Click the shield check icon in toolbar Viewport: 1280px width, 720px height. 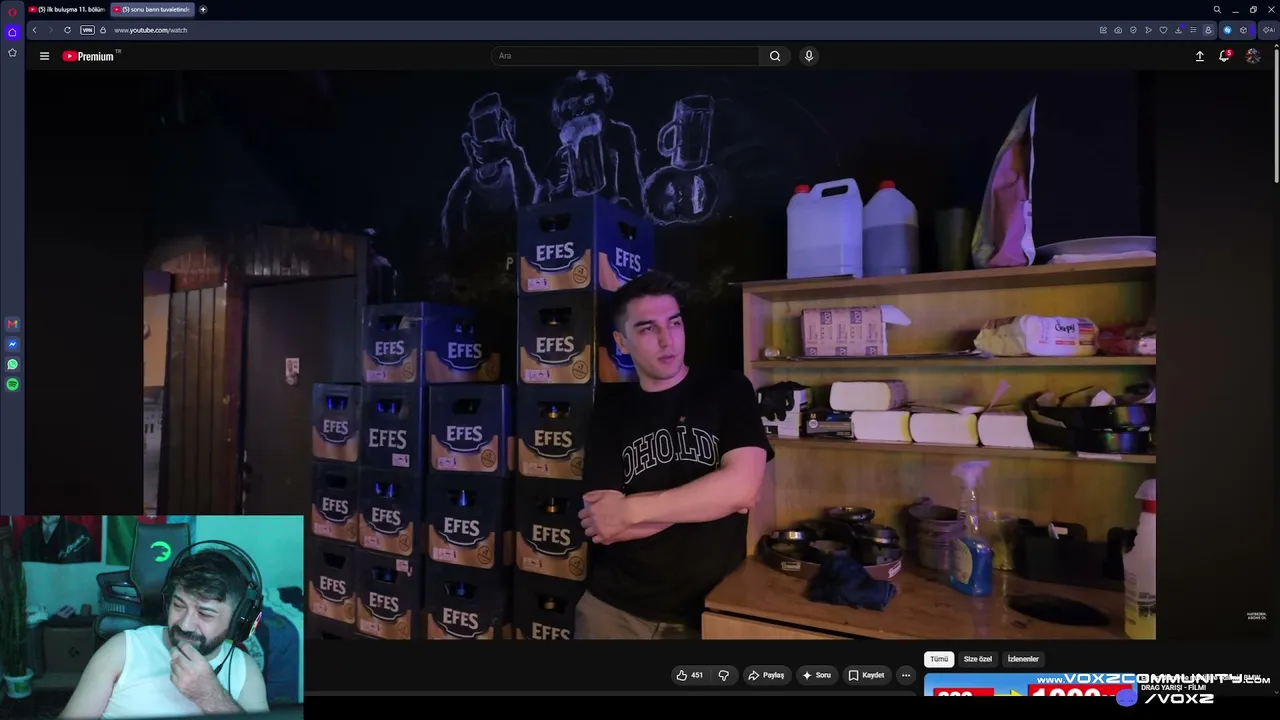tap(1133, 30)
